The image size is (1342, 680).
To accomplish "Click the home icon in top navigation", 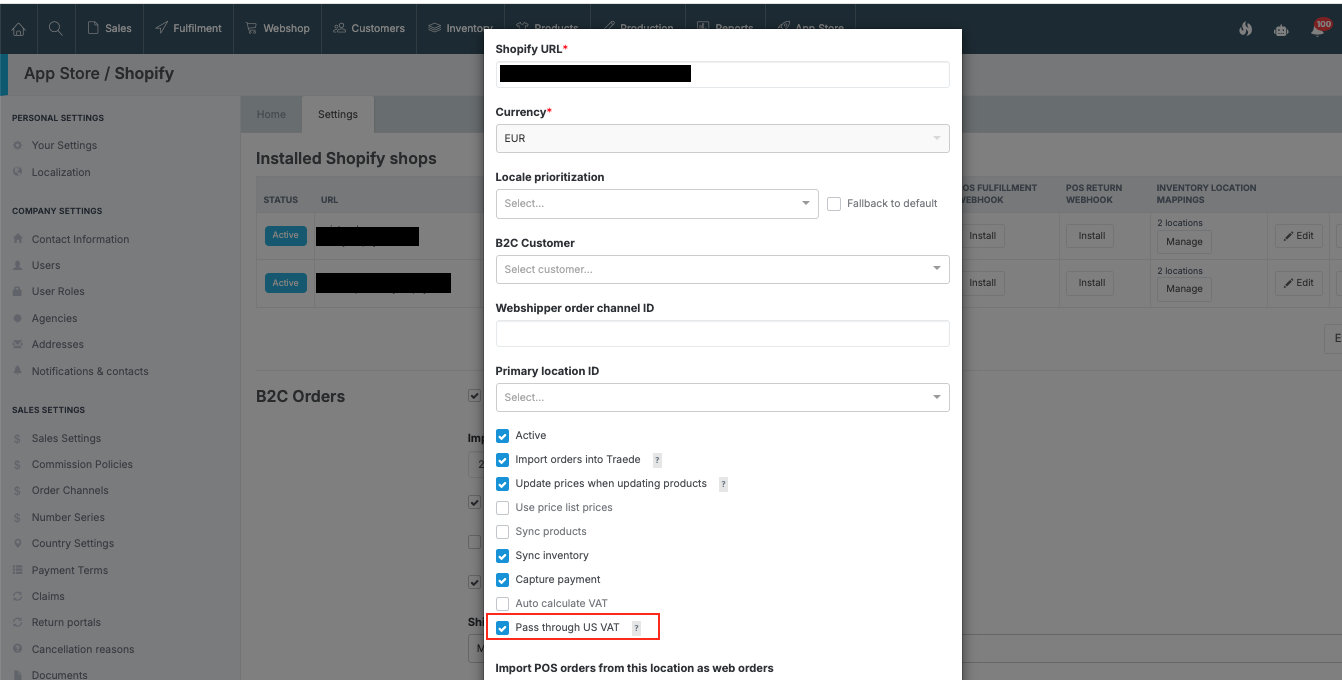I will 18,28.
